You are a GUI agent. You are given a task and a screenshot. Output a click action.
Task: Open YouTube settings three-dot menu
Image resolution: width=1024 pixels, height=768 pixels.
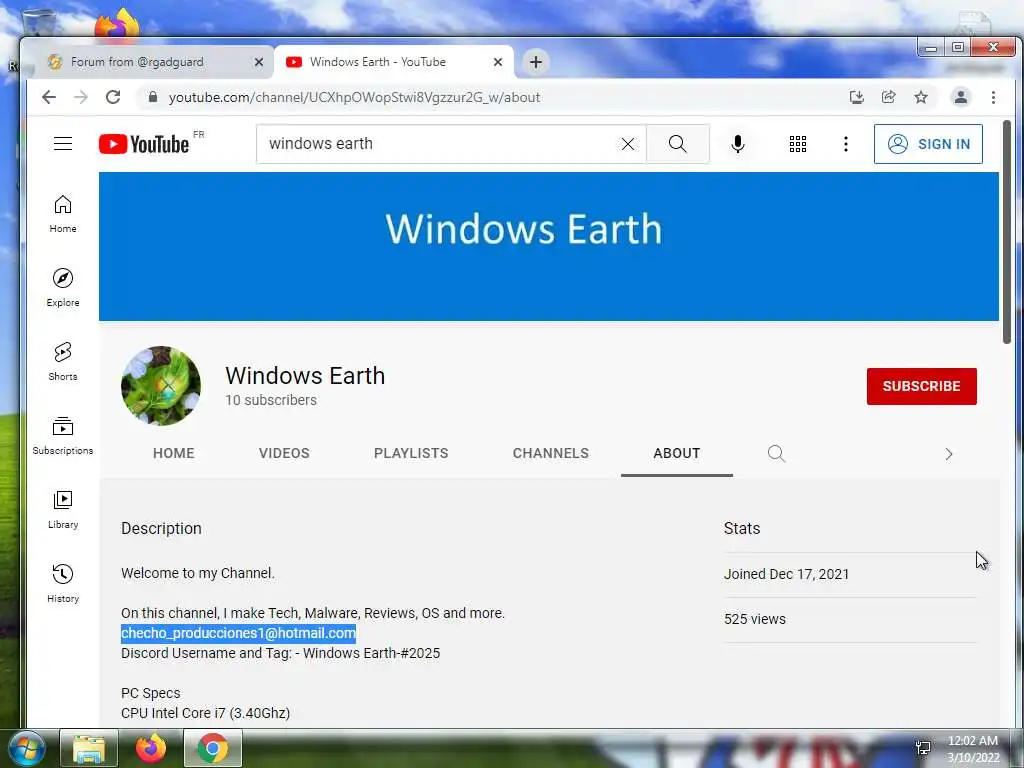846,144
